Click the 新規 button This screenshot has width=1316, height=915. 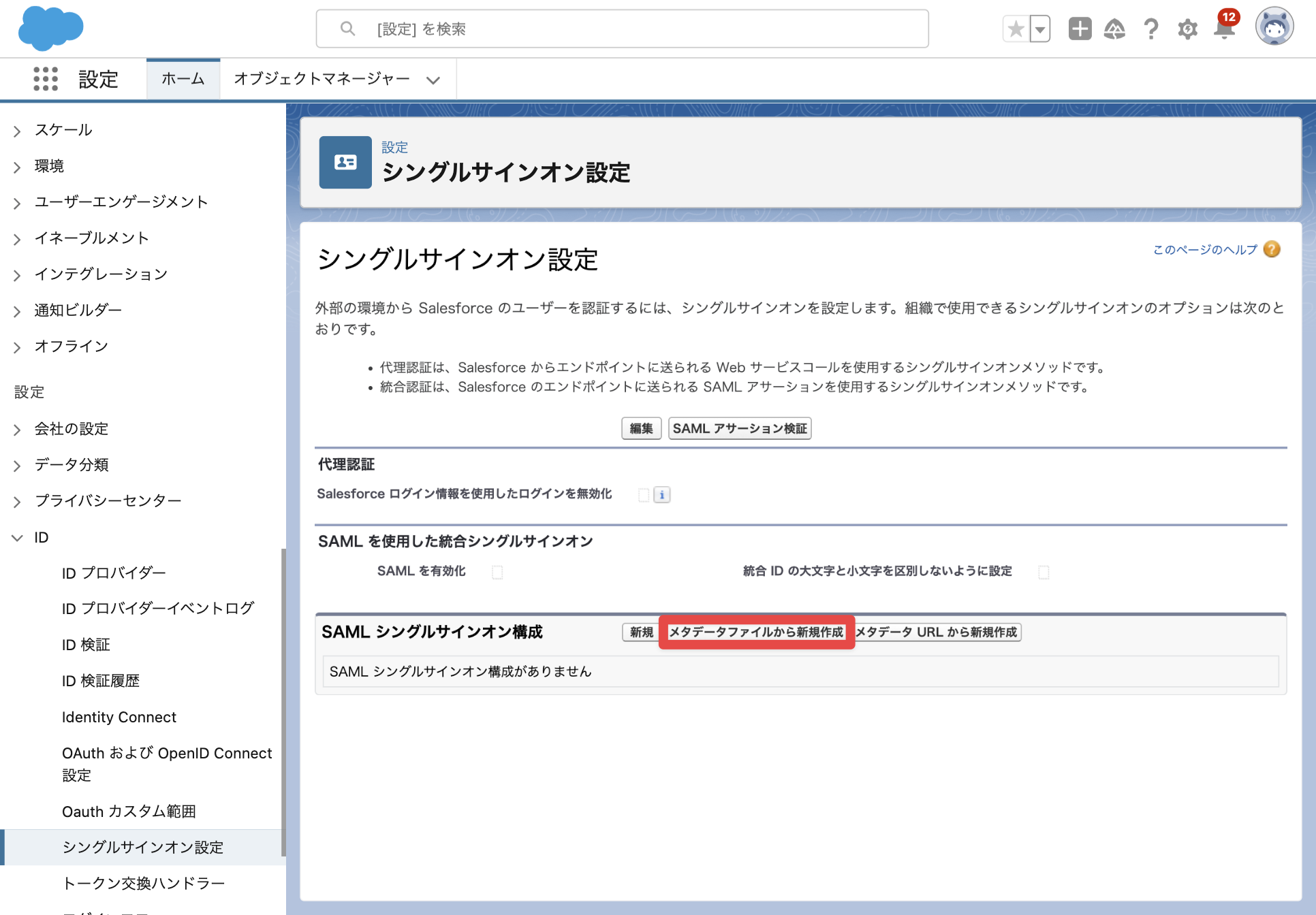[x=641, y=632]
